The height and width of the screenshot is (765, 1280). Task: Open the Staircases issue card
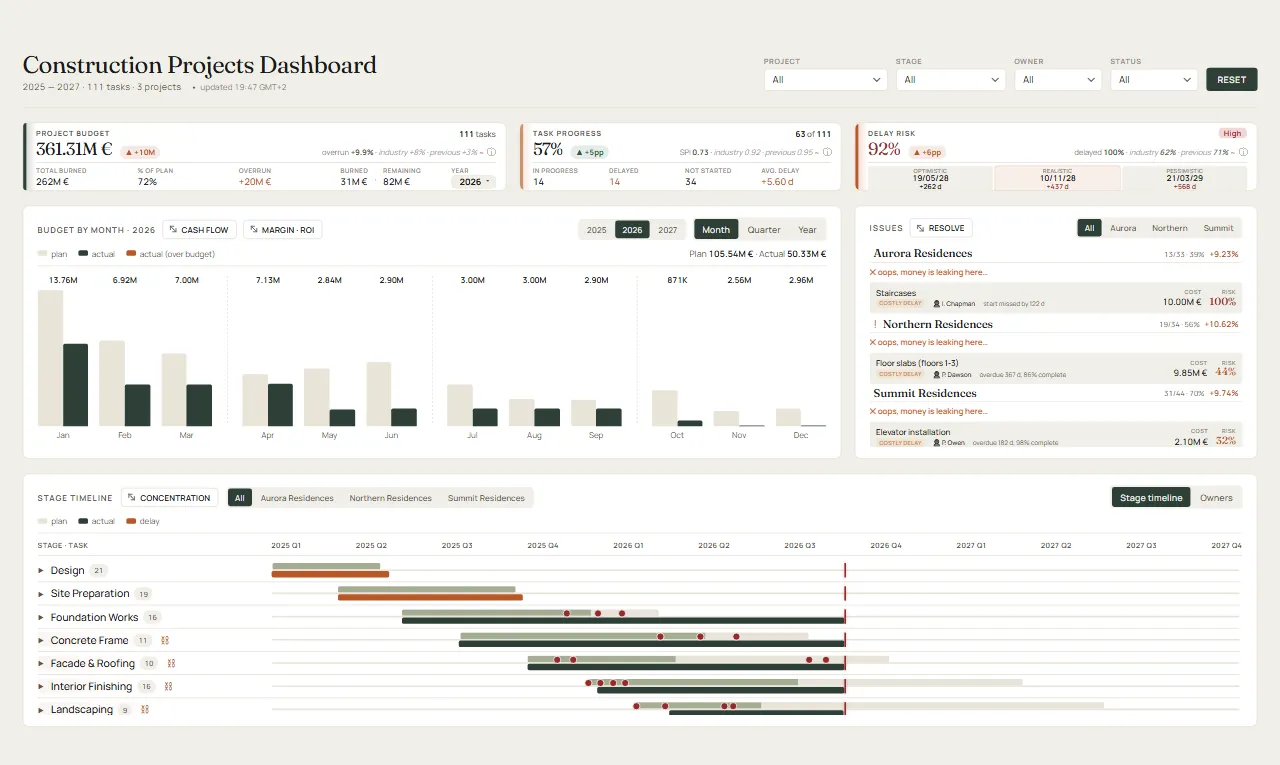1056,298
